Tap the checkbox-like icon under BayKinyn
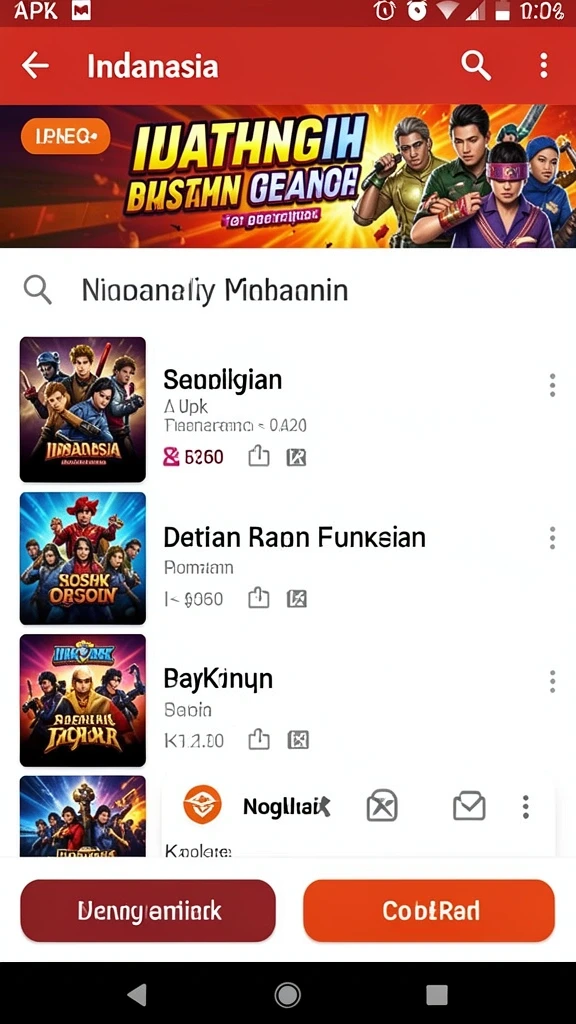576x1024 pixels. pos(298,740)
